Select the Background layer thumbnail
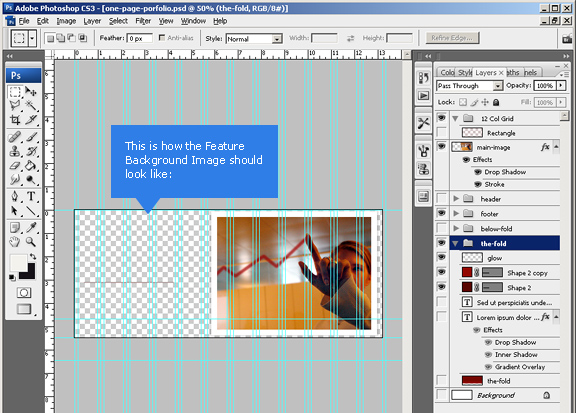The width and height of the screenshot is (576, 413). [x=462, y=395]
